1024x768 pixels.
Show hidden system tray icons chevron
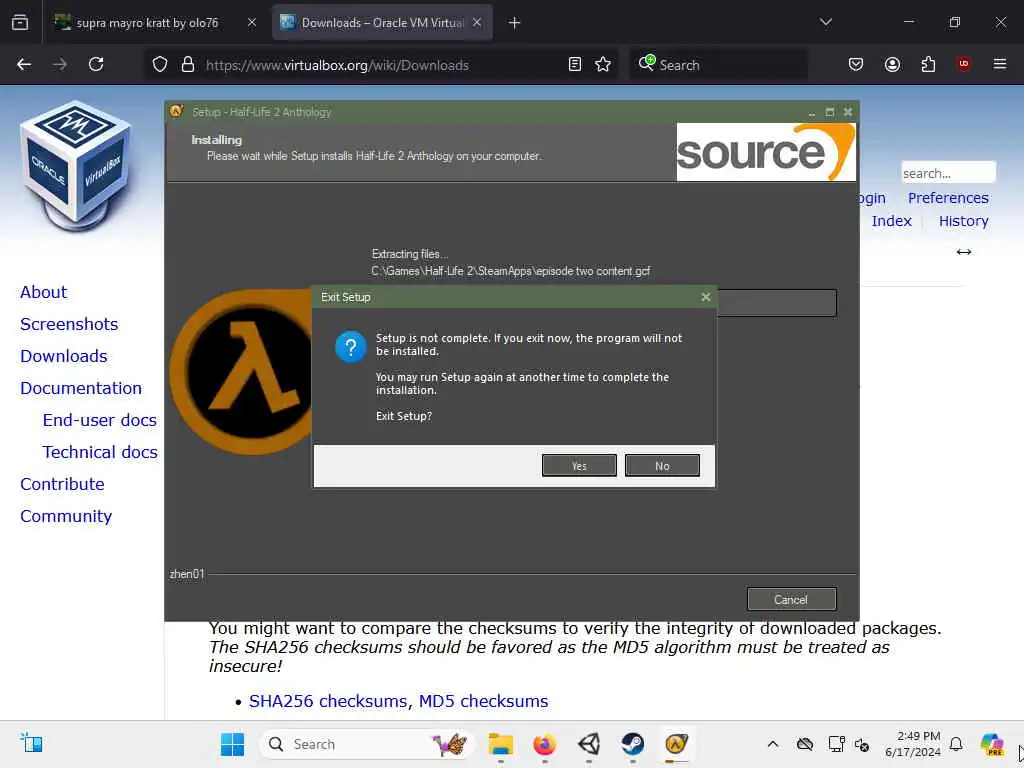773,744
